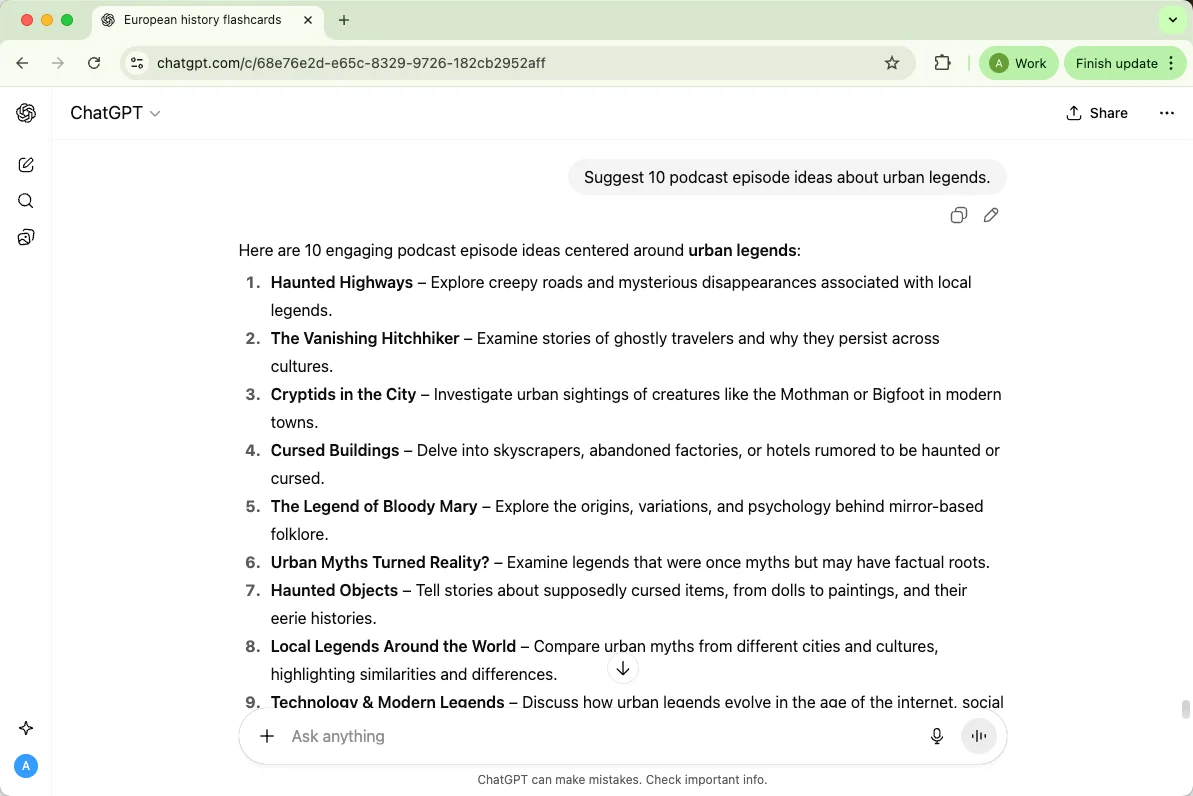Open search chats magnifier icon
Viewport: 1193px width, 796px height.
point(26,201)
